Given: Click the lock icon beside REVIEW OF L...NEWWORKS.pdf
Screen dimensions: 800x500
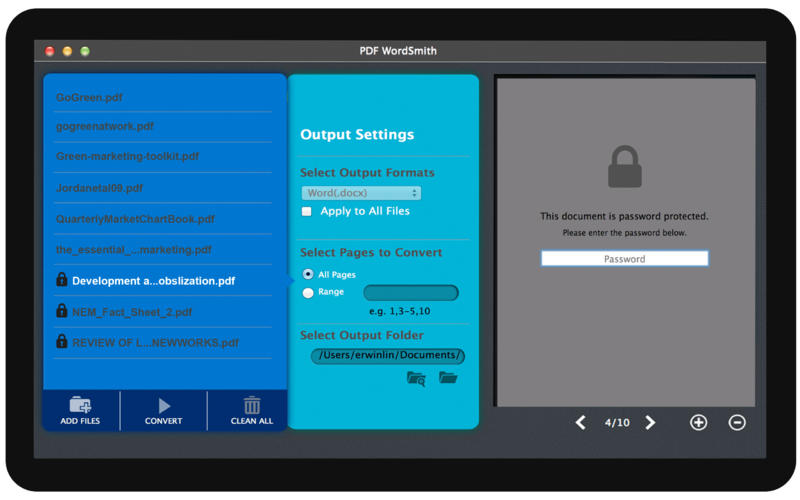Looking at the screenshot, I should (62, 341).
